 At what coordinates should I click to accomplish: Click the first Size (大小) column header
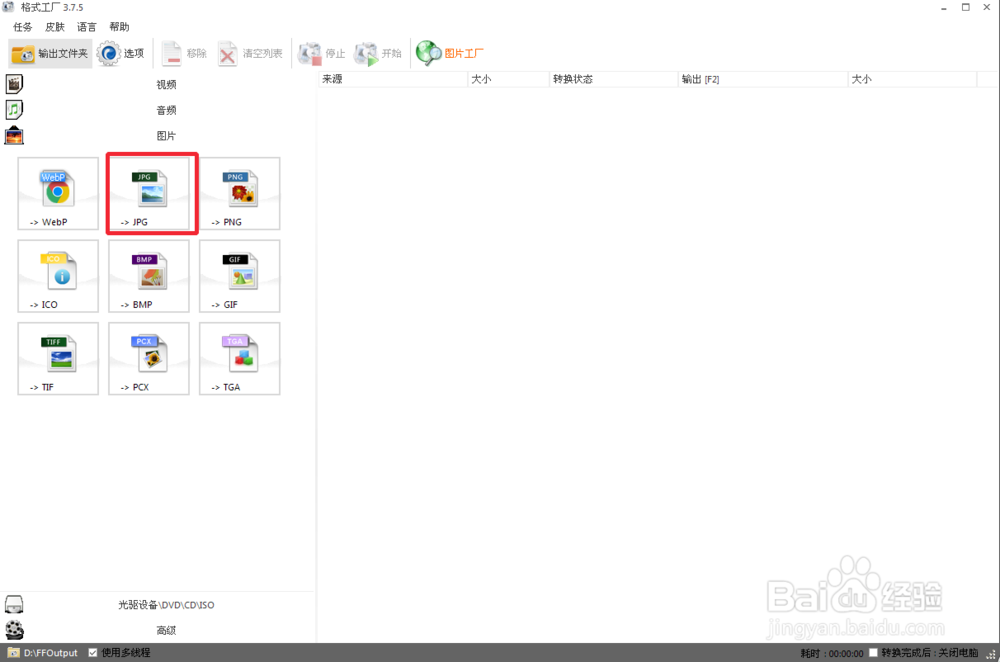click(x=508, y=79)
